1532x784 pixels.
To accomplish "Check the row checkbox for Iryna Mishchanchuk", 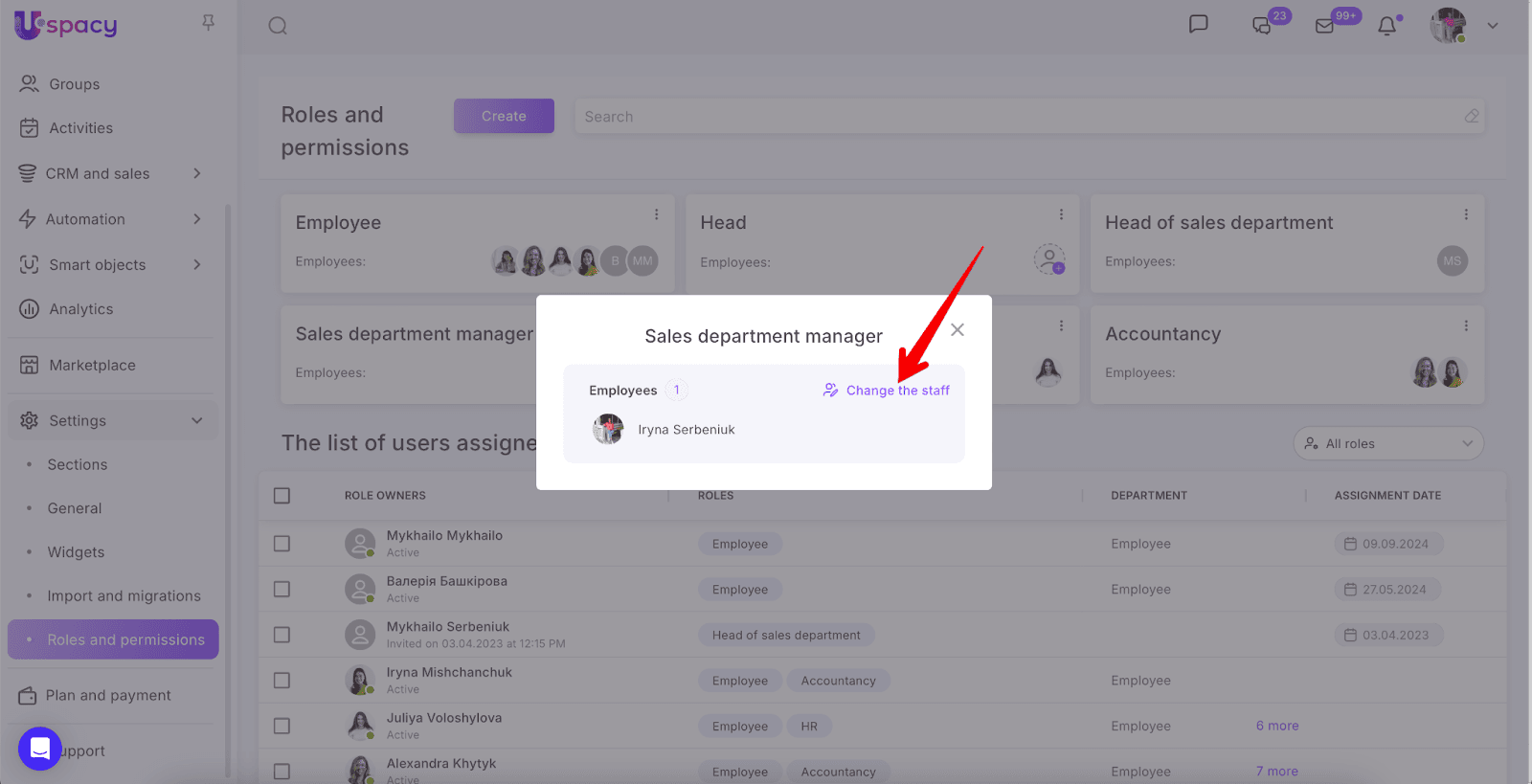I will (282, 681).
